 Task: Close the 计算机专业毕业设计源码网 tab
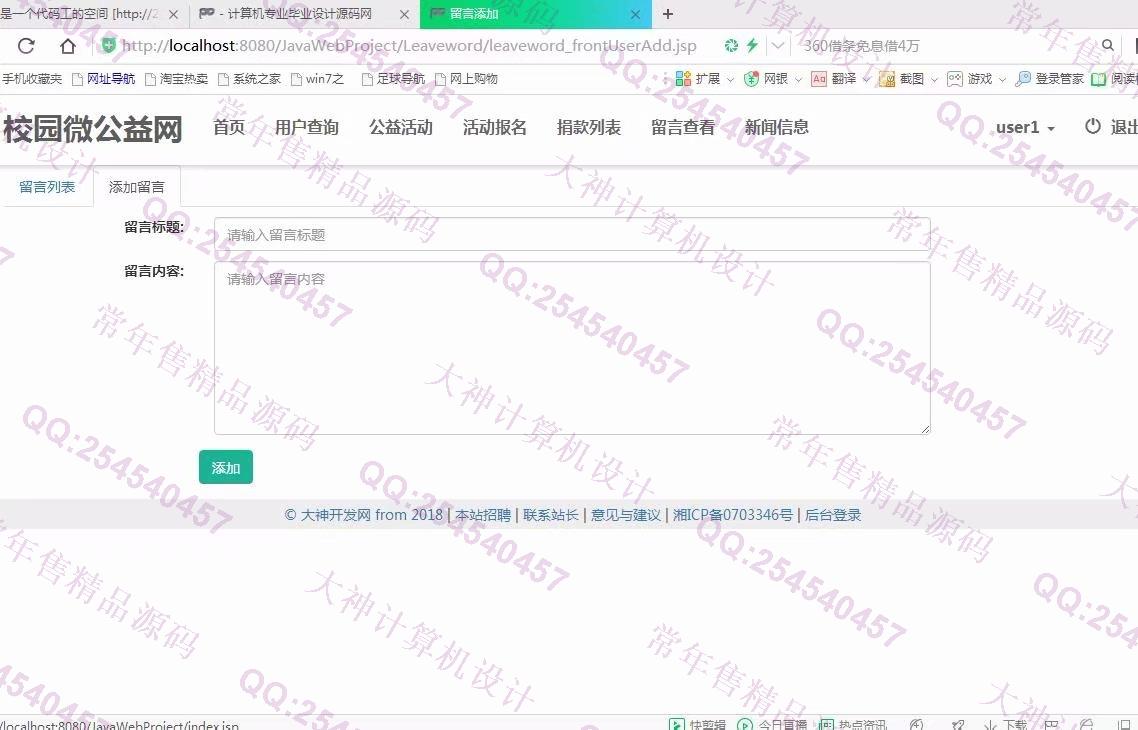(x=404, y=14)
